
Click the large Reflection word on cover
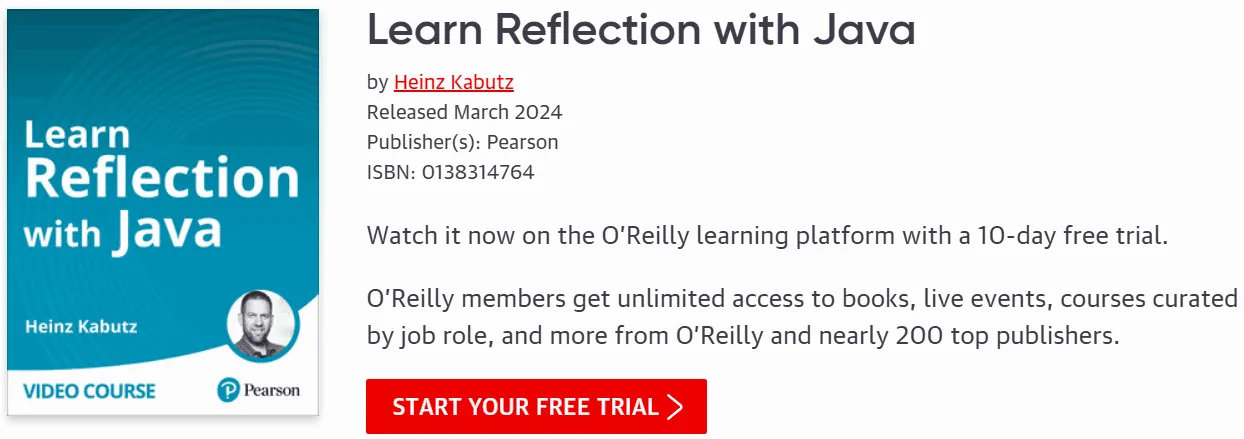click(x=162, y=178)
